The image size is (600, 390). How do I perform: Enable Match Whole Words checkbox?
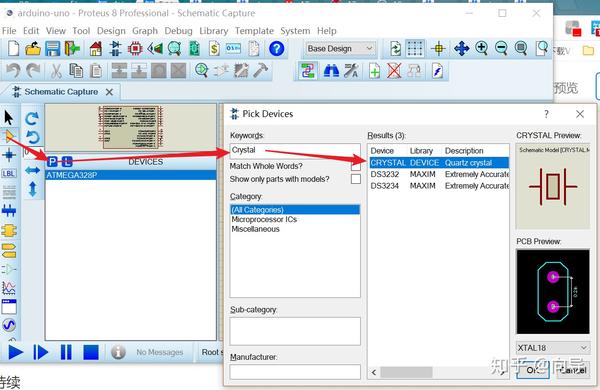click(355, 166)
